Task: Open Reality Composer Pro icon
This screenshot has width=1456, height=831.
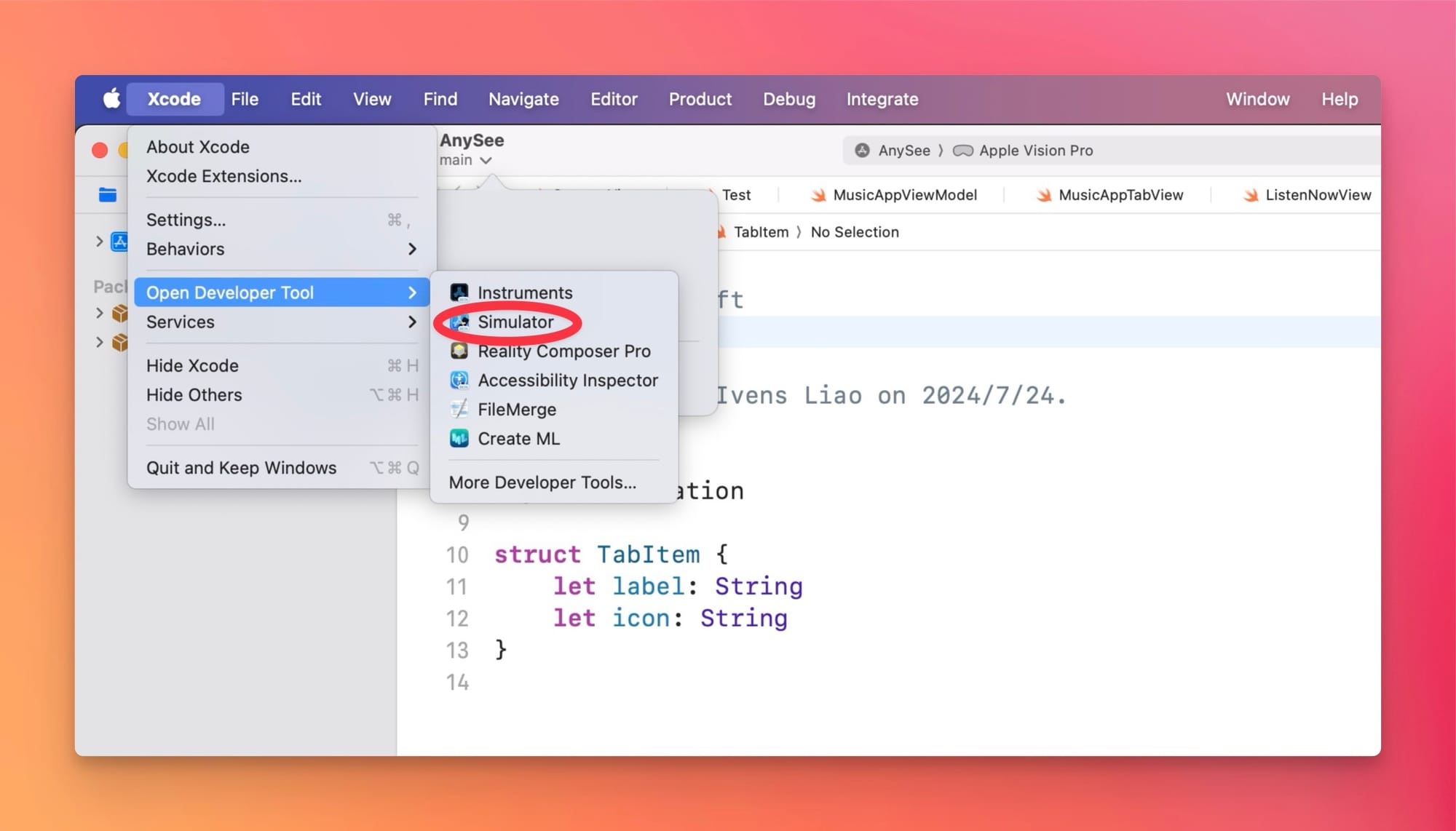Action: click(459, 351)
